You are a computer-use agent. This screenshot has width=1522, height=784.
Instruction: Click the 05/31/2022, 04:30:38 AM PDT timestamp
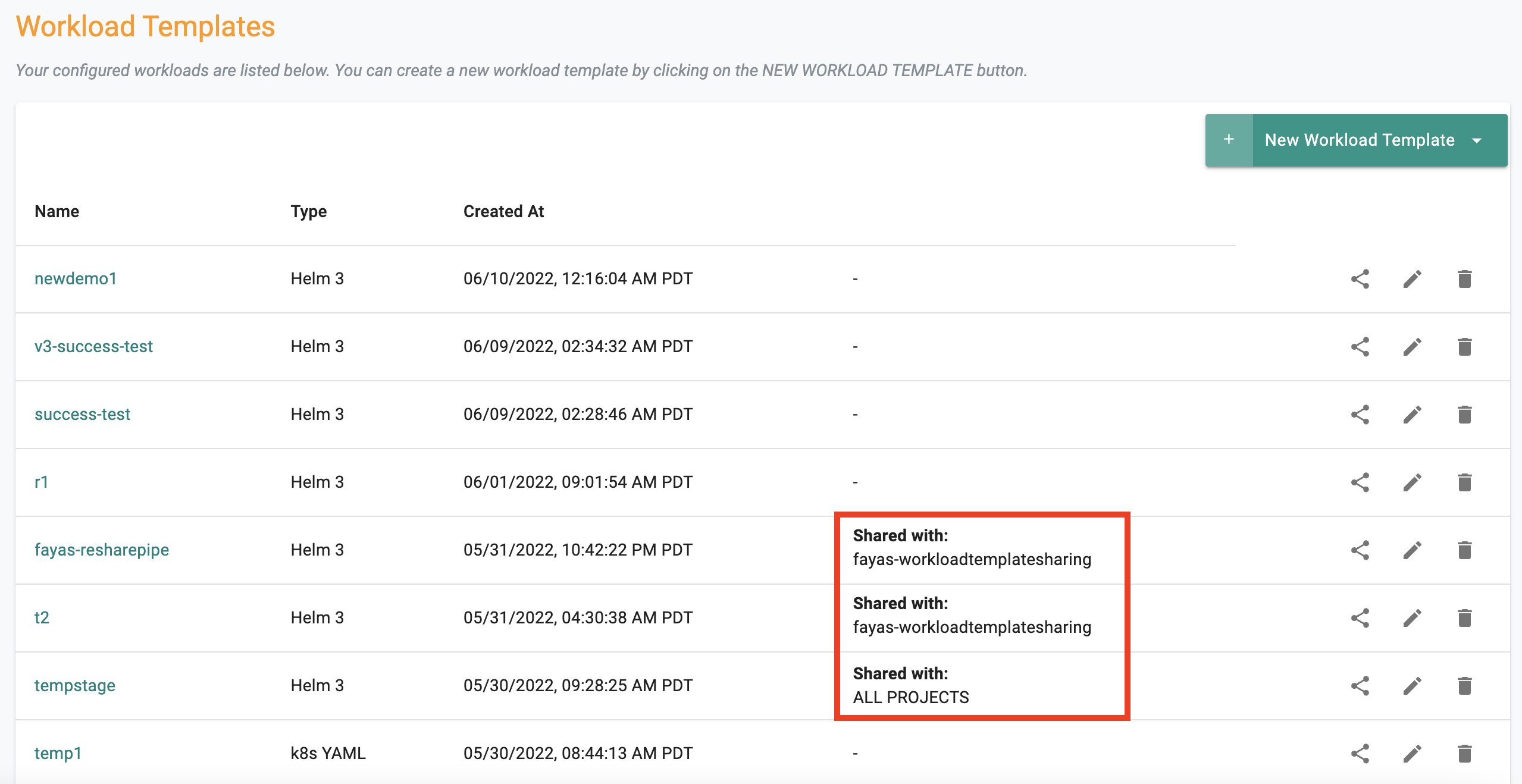(x=578, y=617)
